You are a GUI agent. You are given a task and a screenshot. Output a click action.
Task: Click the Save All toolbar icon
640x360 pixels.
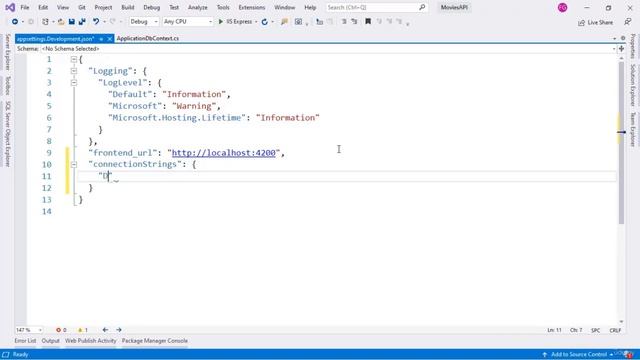click(82, 22)
